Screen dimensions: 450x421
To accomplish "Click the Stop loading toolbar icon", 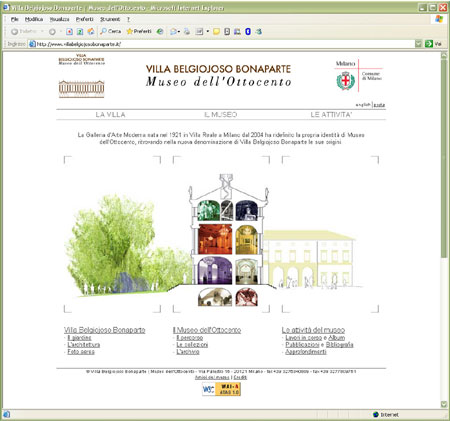I will click(x=69, y=32).
